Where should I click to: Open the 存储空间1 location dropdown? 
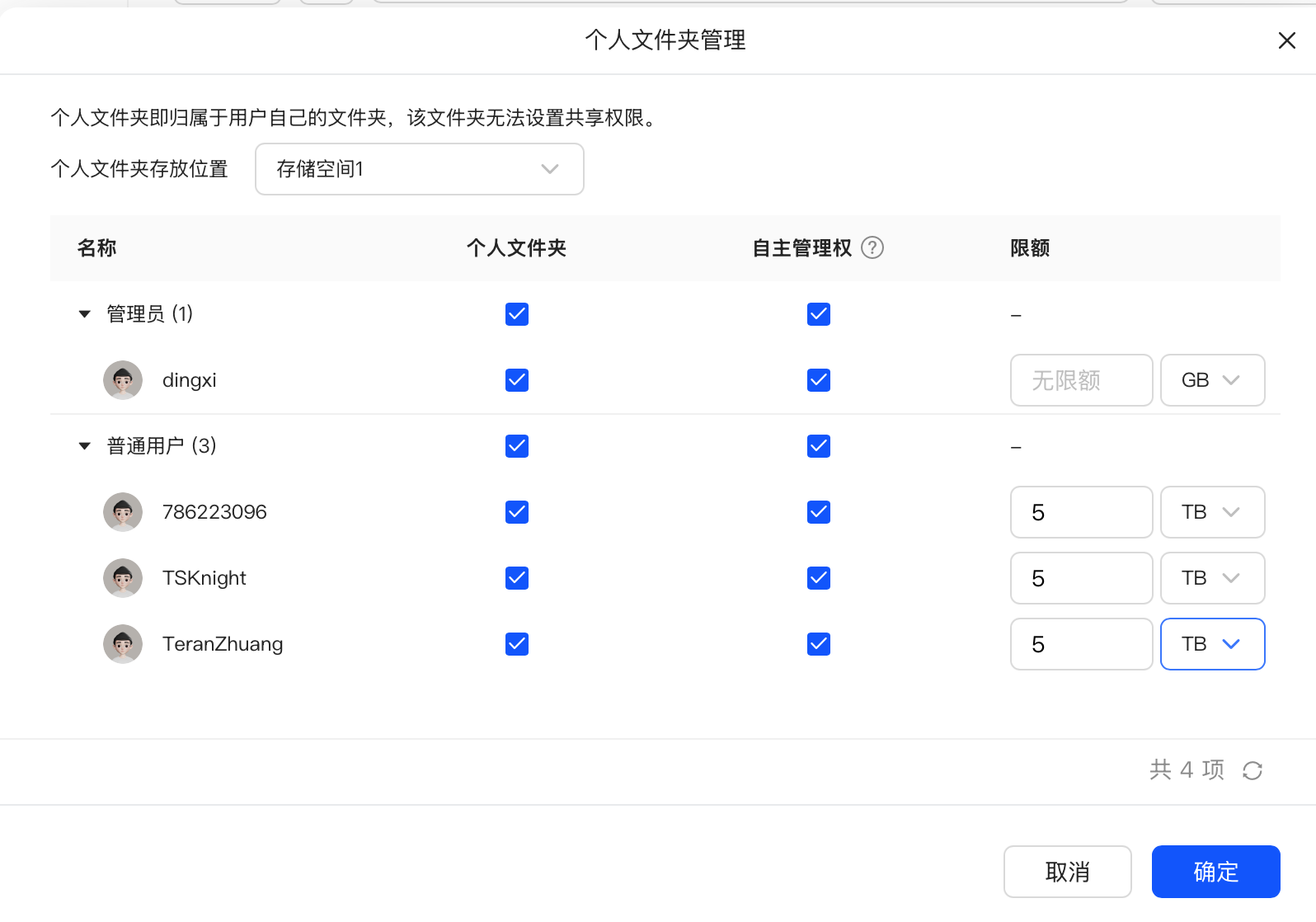419,169
